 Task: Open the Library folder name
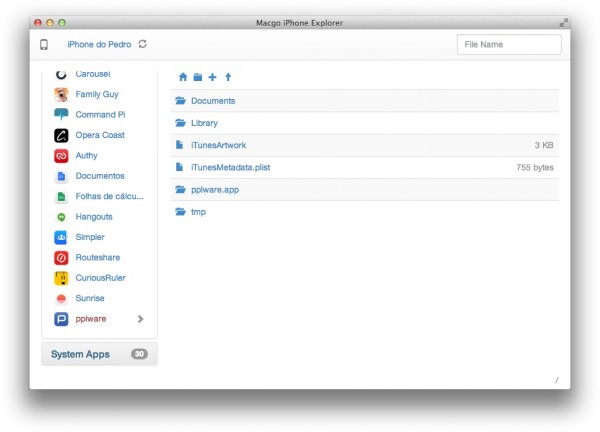pyautogui.click(x=204, y=123)
